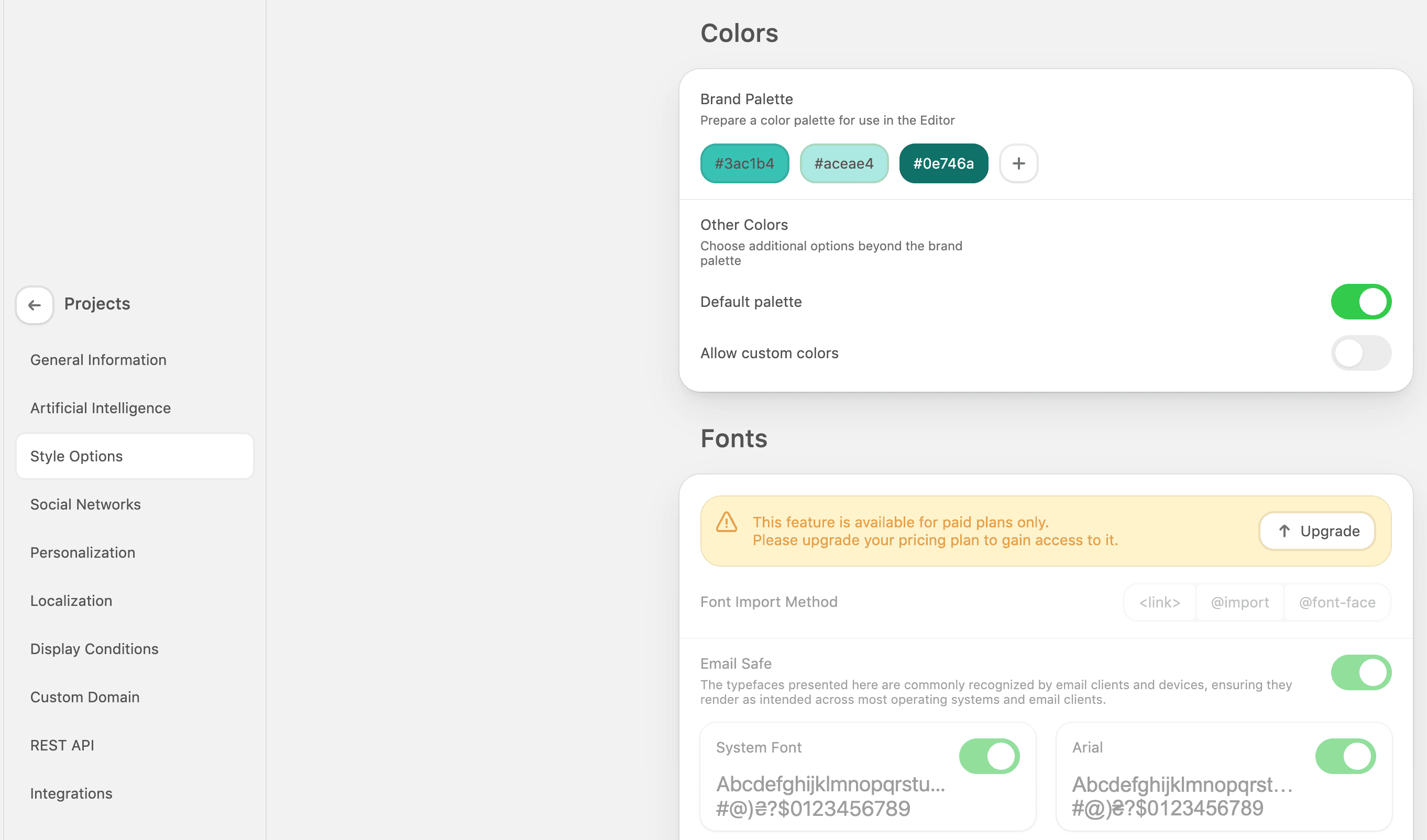Open the REST API section
The image size is (1427, 840).
(62, 745)
